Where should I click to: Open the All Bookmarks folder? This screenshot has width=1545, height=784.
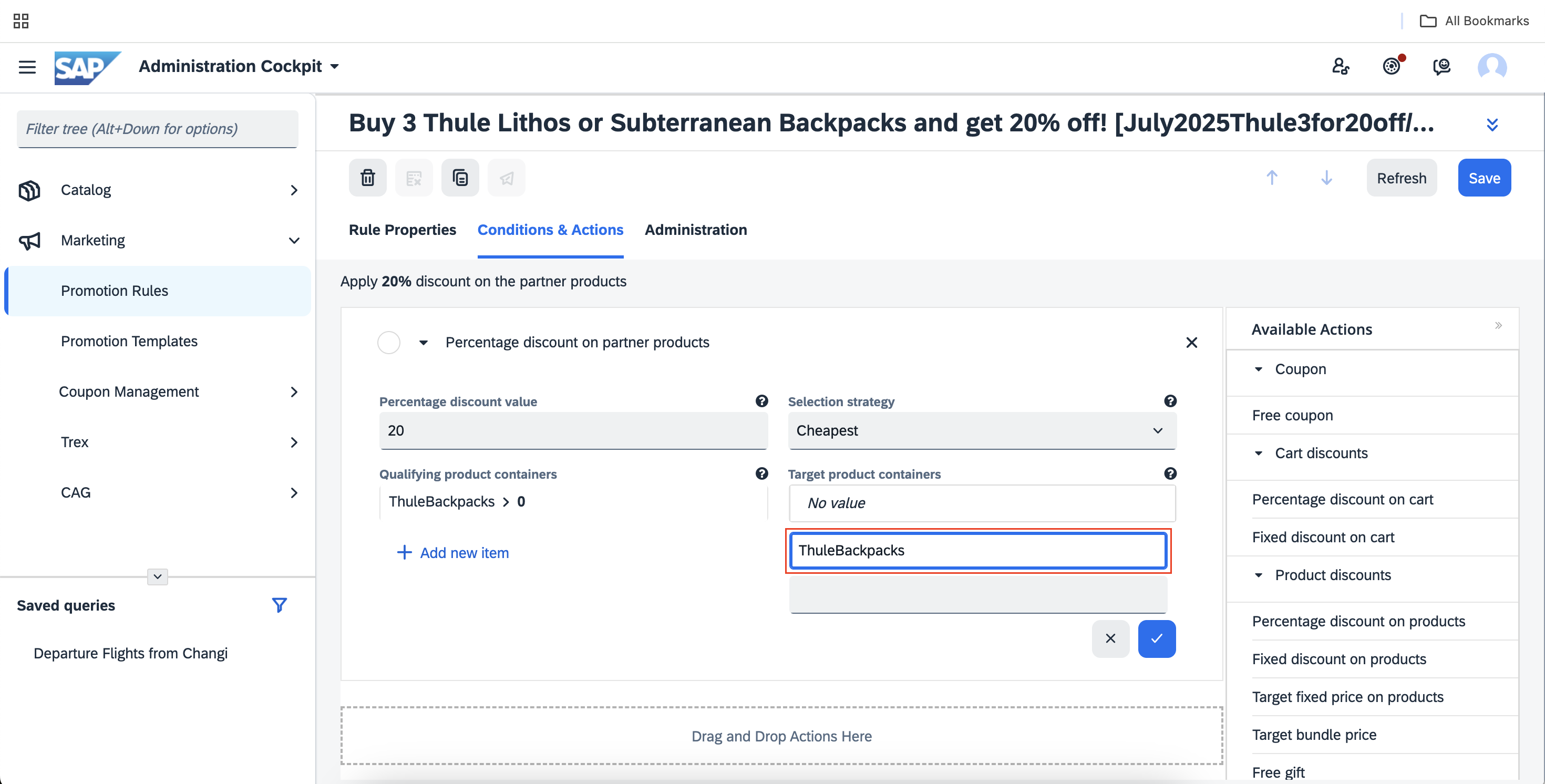coord(1474,21)
